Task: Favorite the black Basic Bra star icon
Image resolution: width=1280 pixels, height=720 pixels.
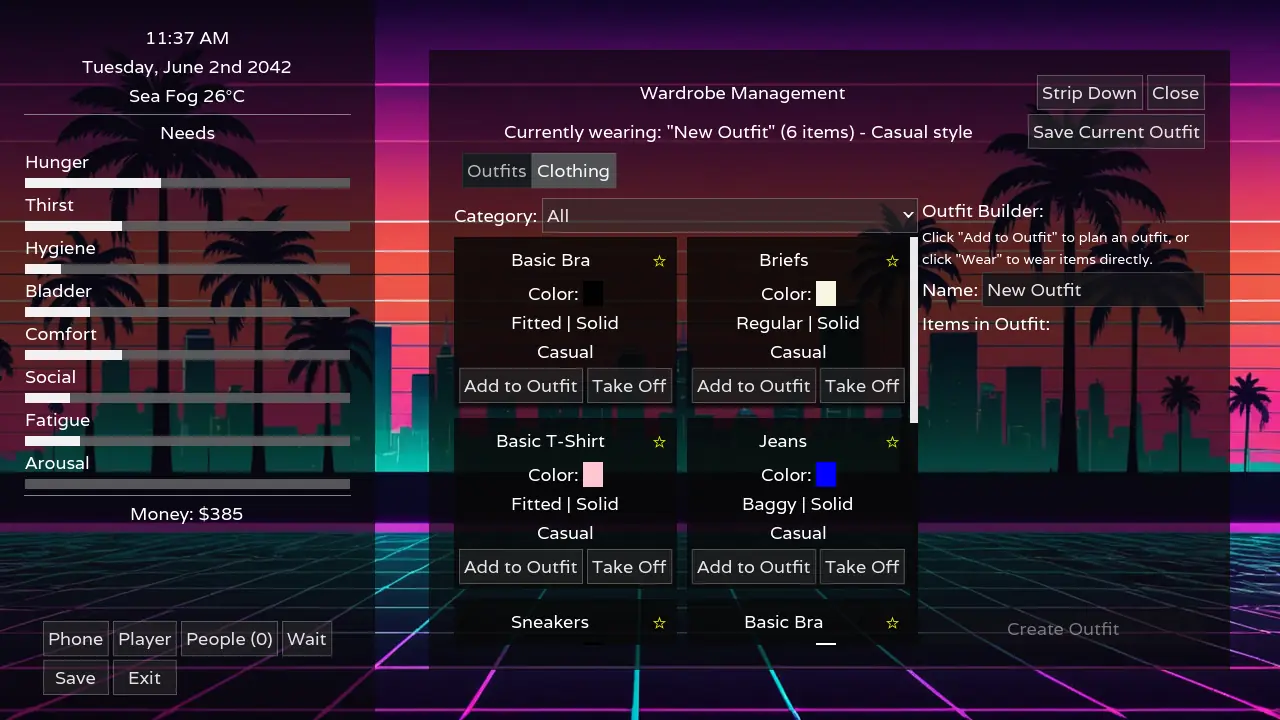Action: click(x=659, y=261)
